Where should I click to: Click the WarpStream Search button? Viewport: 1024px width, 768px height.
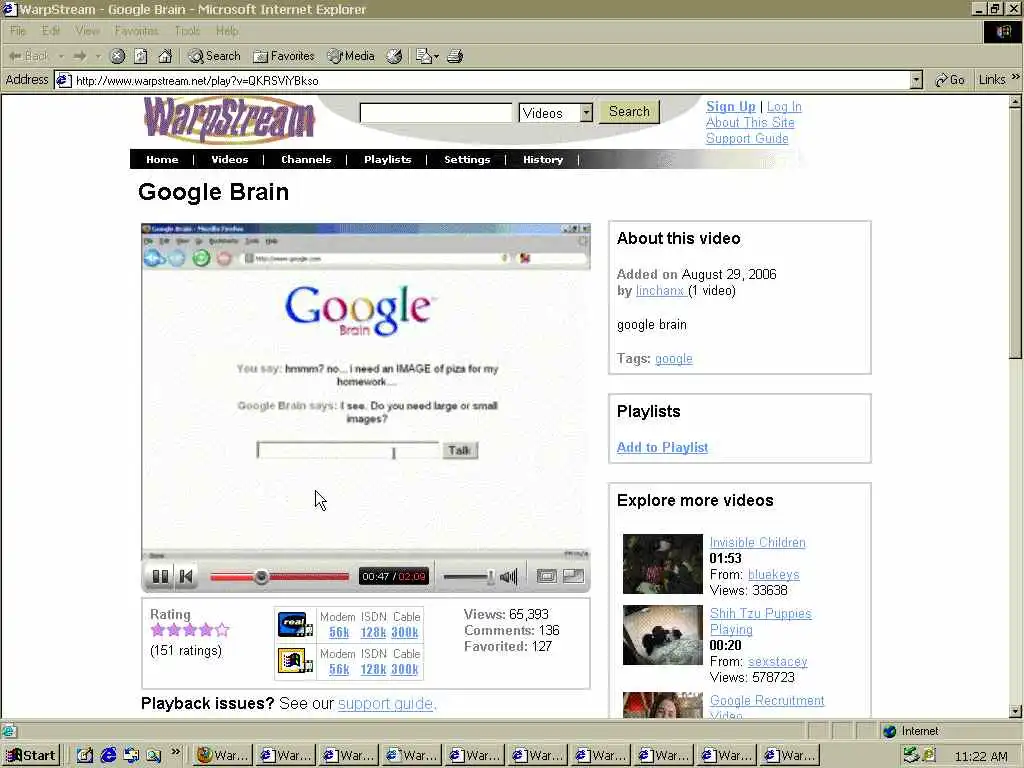630,112
